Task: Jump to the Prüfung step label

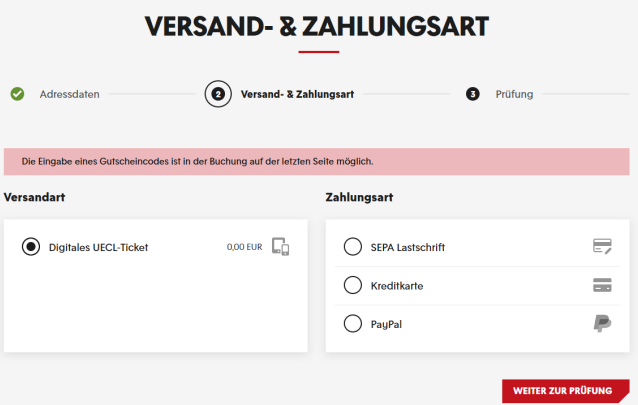Action: coord(514,94)
